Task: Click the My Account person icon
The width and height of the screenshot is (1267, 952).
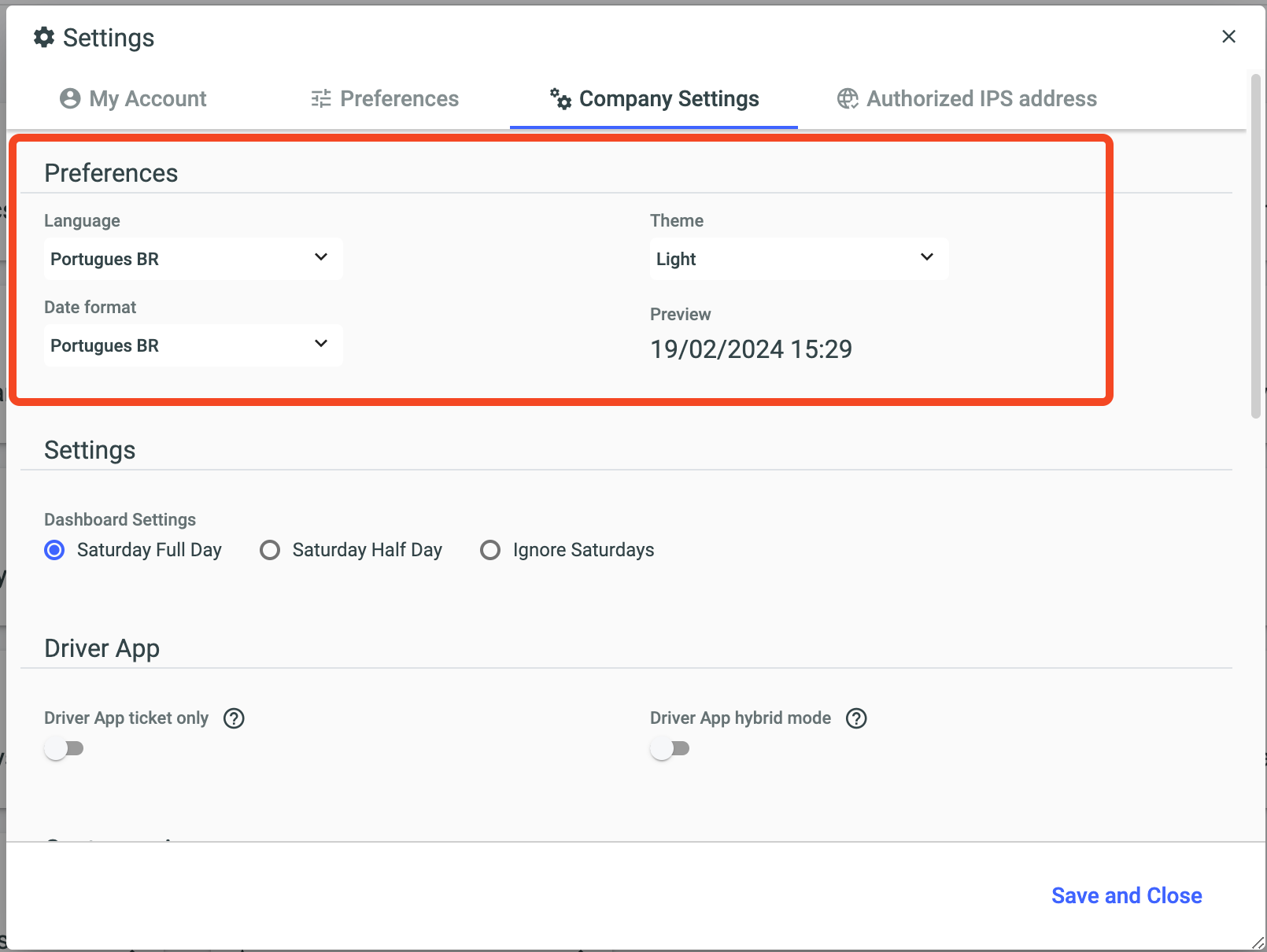Action: click(70, 98)
